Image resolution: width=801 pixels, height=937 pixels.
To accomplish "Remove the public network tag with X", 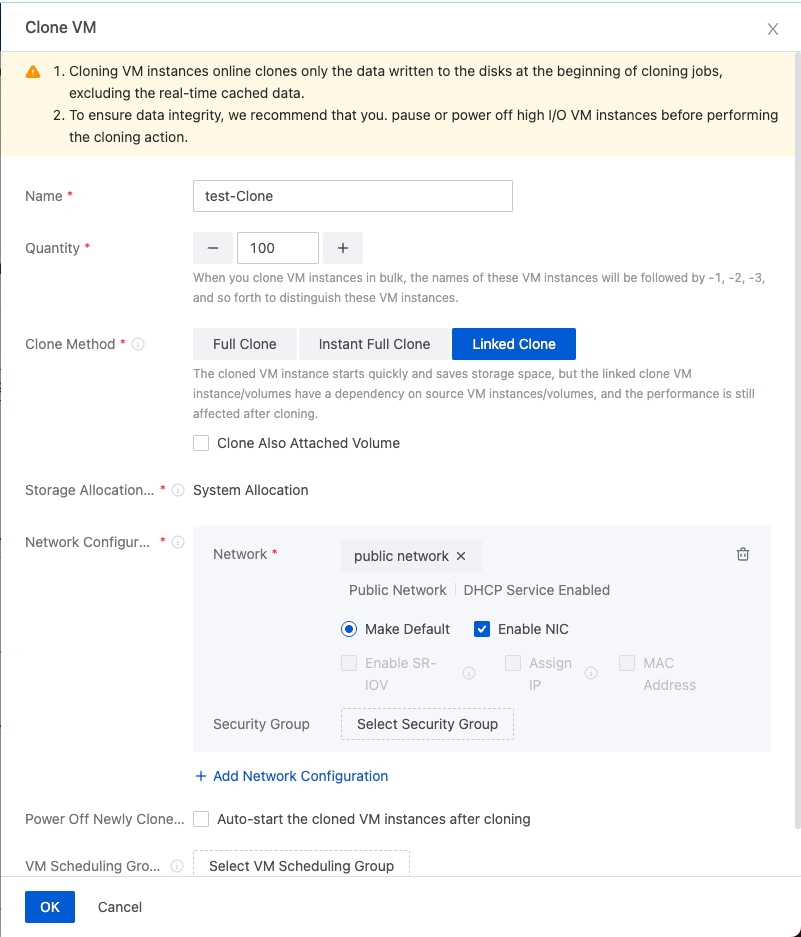I will (x=461, y=556).
